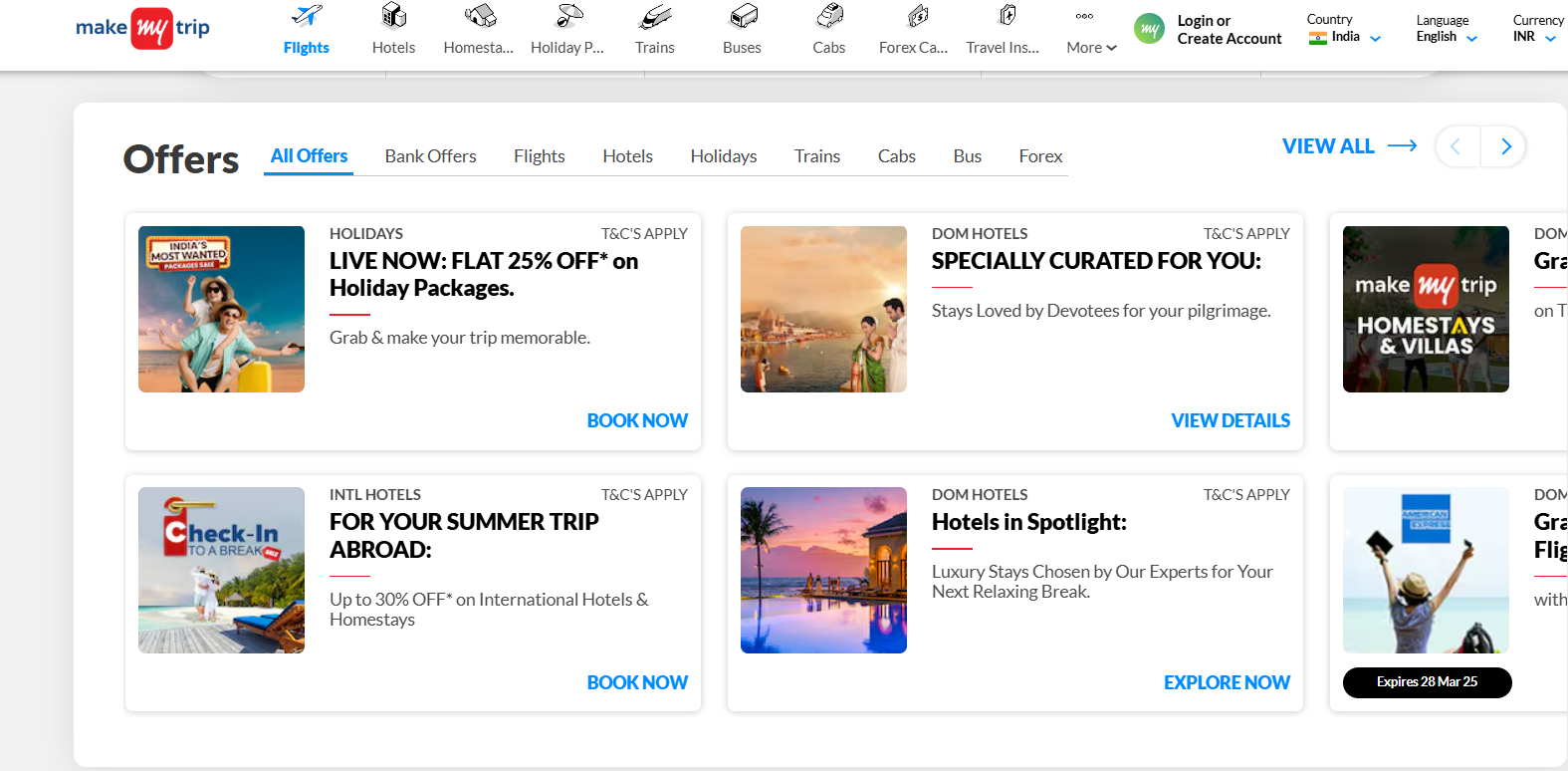The width and height of the screenshot is (1568, 771).
Task: Click 'FOR YOUR SUMMER TRIP ABROAD:' headline
Action: point(464,536)
